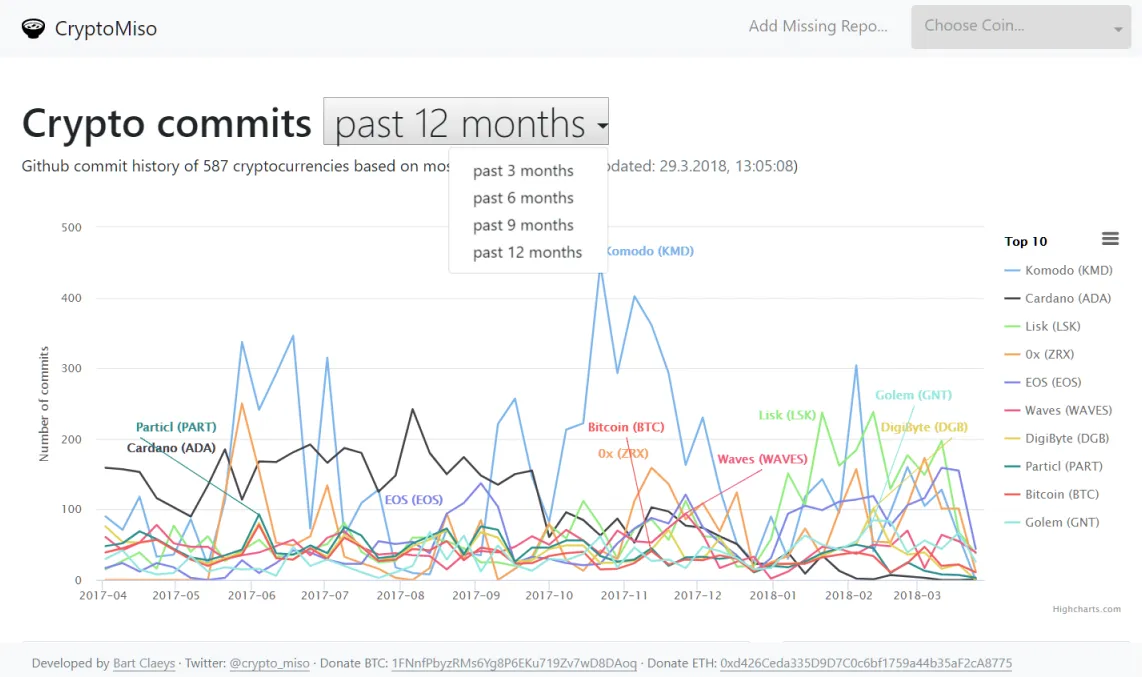Open @crypto_miso Twitter link
Screen dimensions: 1145x677
pyautogui.click(x=269, y=663)
